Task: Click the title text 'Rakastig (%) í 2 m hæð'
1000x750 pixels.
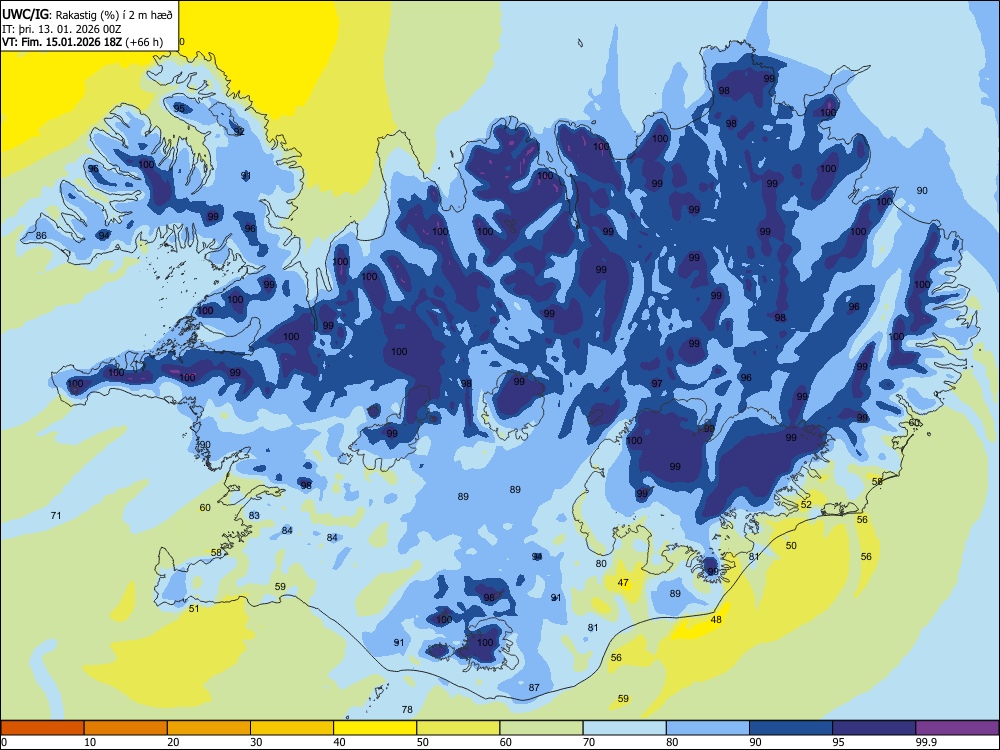Action: tap(112, 15)
